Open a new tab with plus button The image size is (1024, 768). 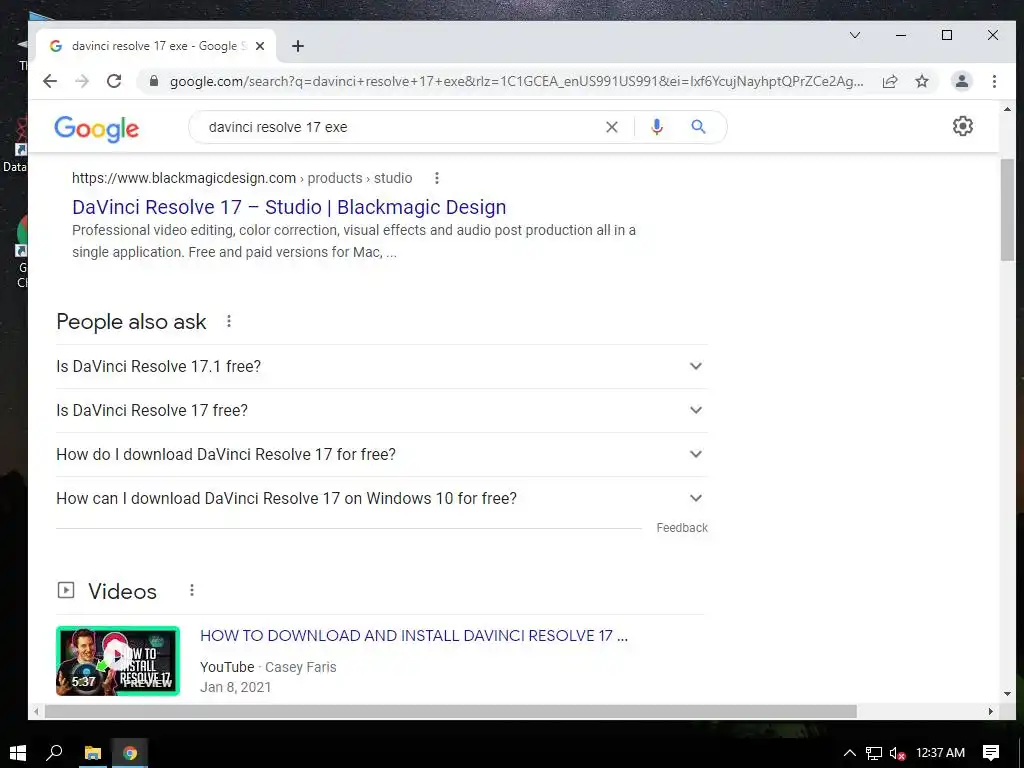click(298, 46)
